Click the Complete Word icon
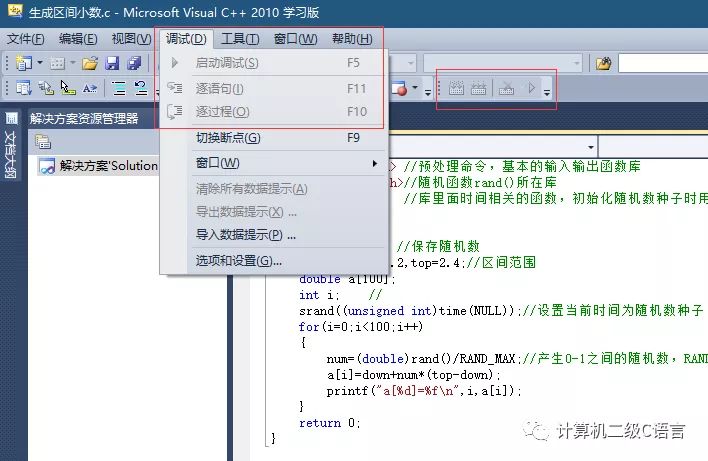 click(x=89, y=88)
